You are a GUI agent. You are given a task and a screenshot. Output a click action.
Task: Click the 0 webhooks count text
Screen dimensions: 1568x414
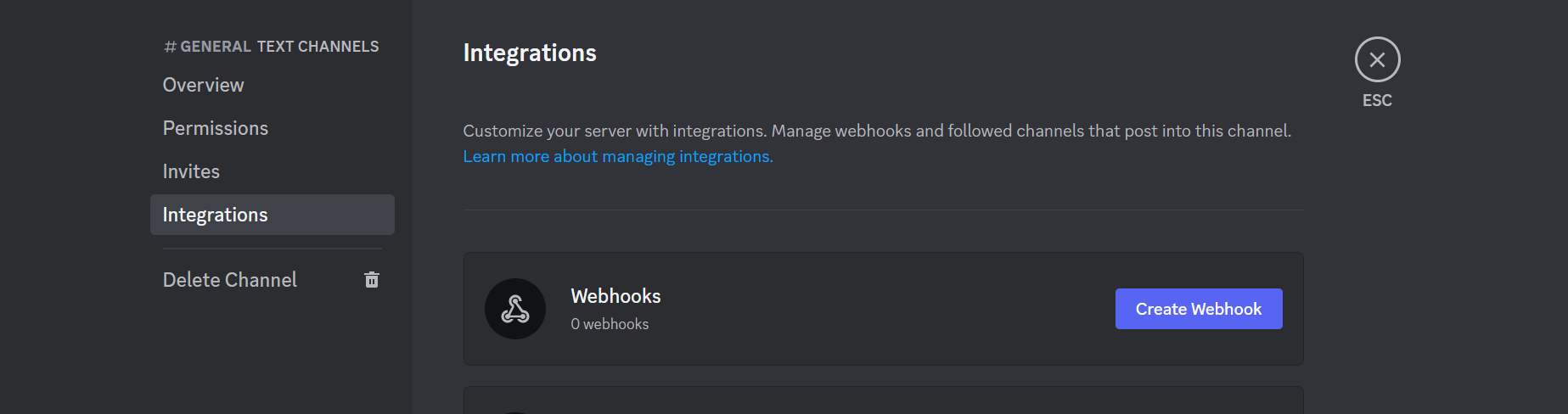click(610, 324)
